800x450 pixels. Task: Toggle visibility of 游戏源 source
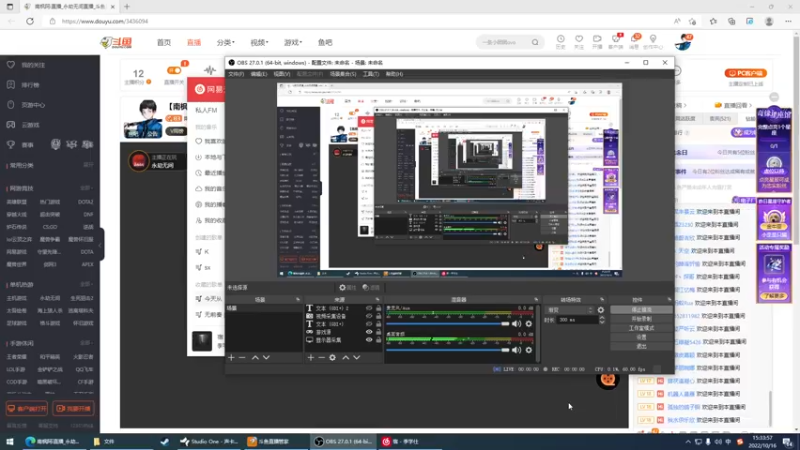369,332
